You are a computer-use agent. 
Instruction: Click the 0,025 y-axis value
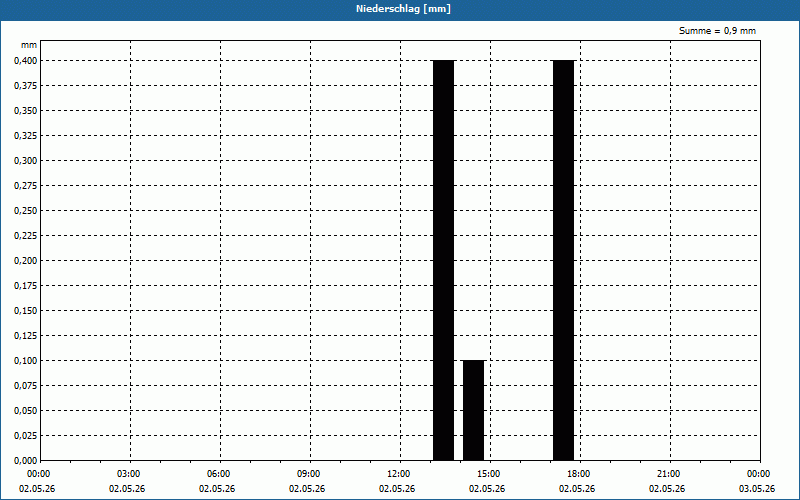(x=25, y=436)
